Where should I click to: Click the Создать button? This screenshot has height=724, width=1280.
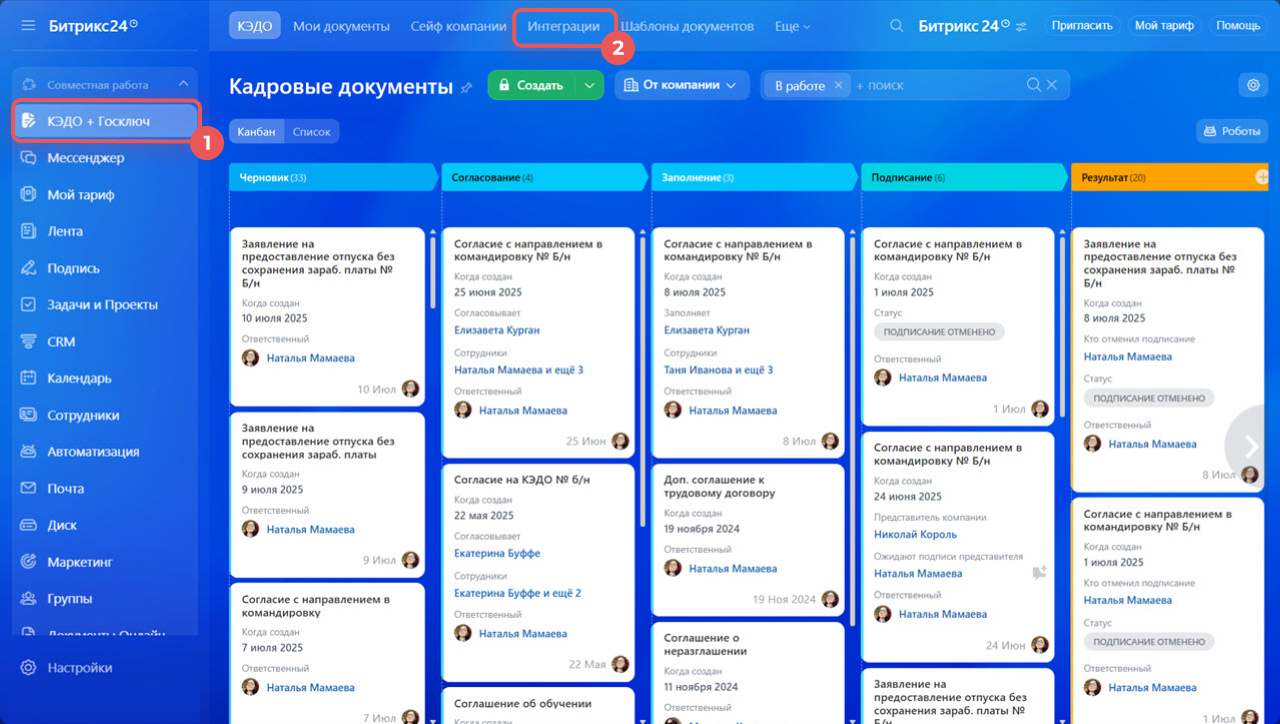coord(532,85)
